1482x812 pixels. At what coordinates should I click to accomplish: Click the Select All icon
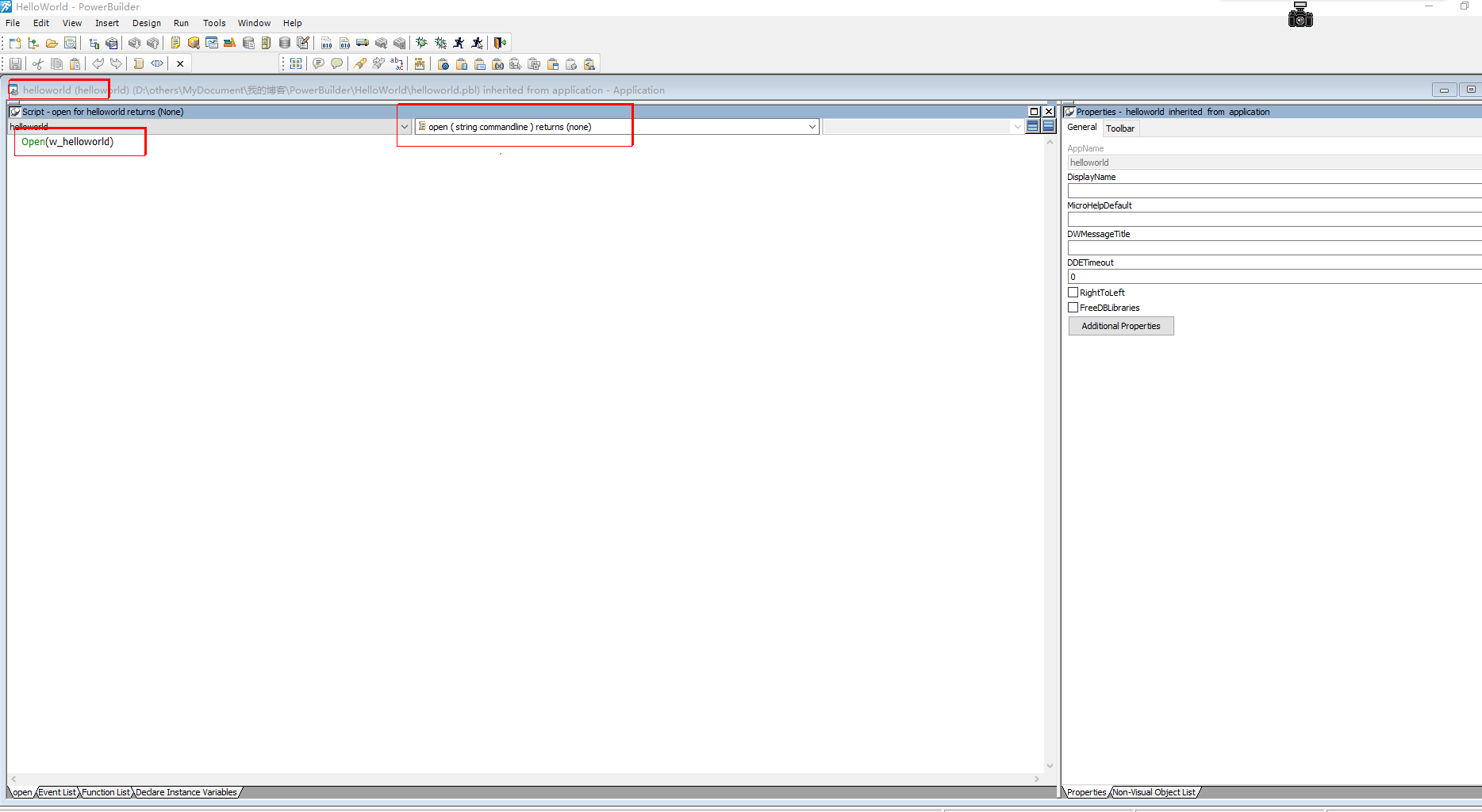296,63
